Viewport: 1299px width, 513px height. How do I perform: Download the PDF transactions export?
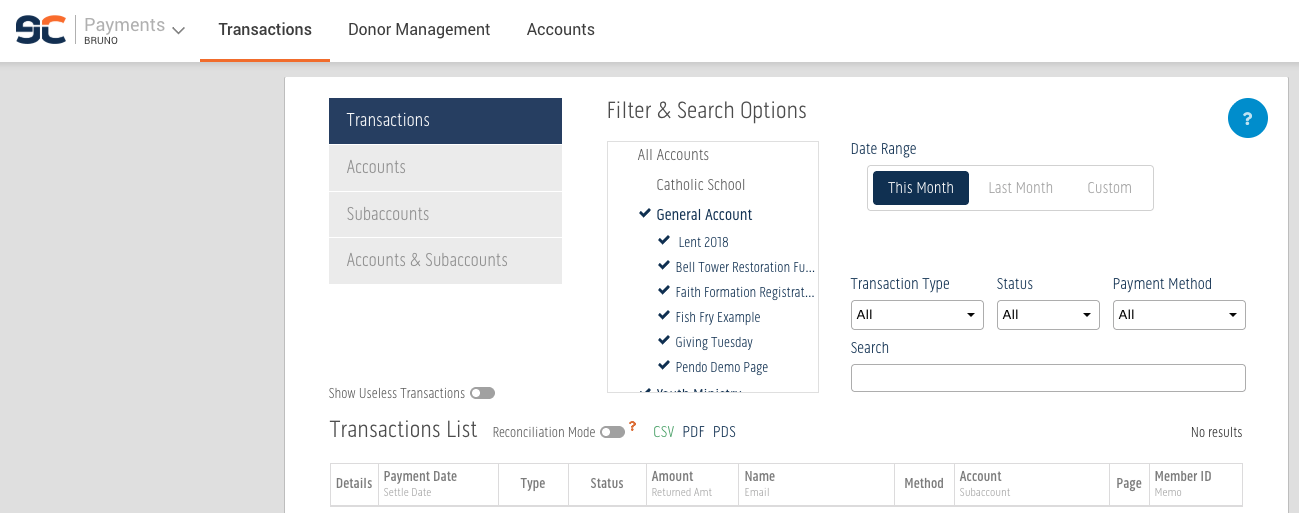694,432
